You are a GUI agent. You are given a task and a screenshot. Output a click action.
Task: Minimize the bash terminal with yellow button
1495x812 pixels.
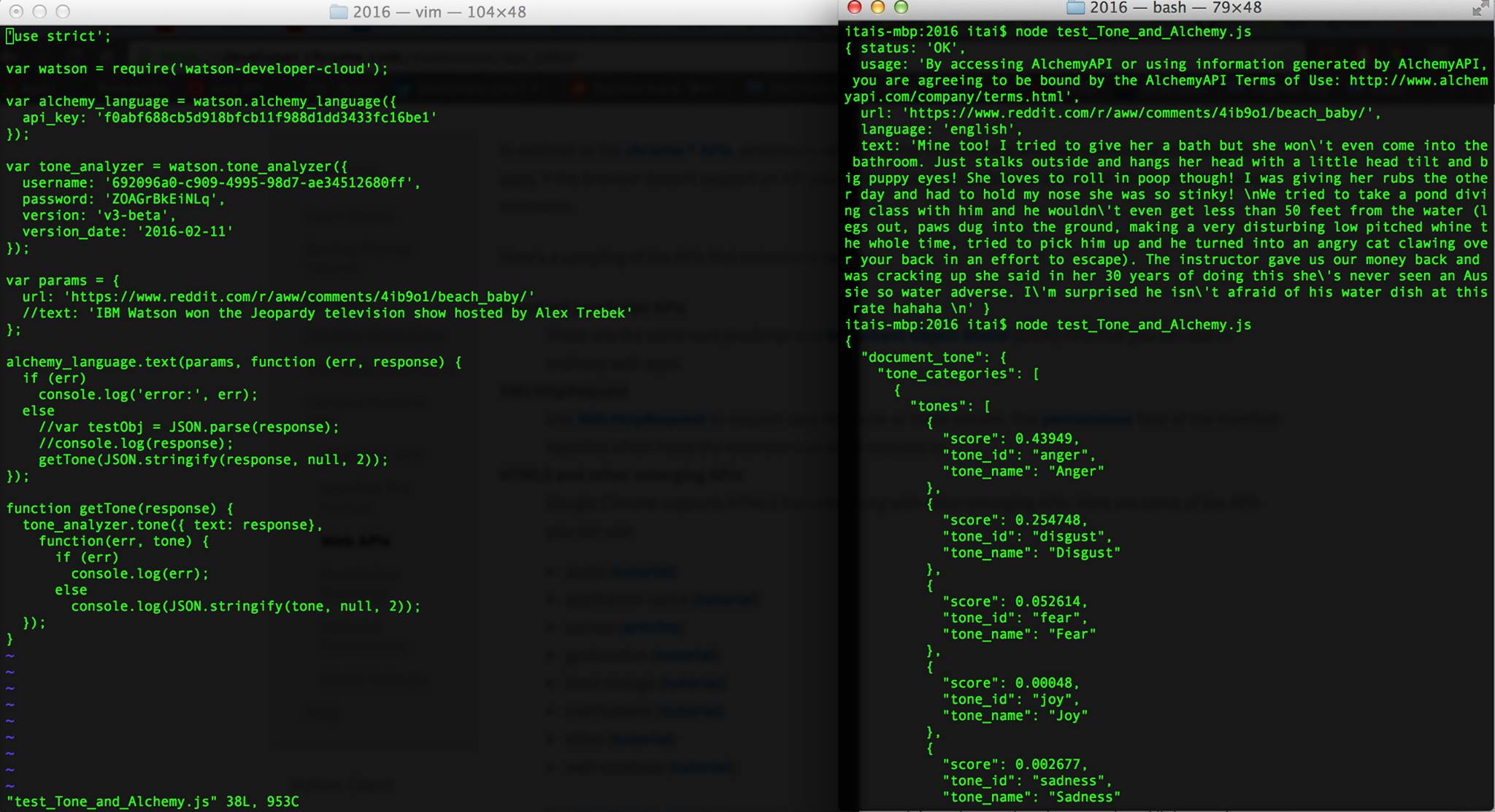coord(877,7)
